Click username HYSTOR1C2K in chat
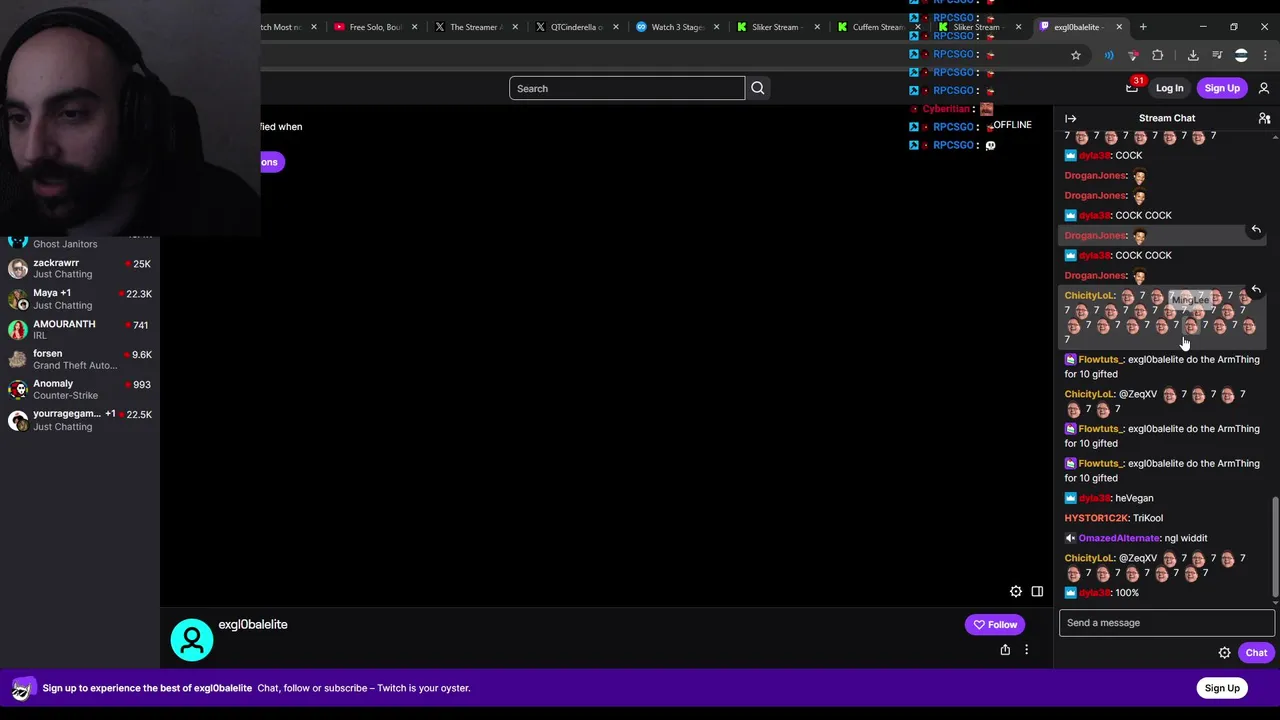The width and height of the screenshot is (1280, 720). click(x=1096, y=518)
